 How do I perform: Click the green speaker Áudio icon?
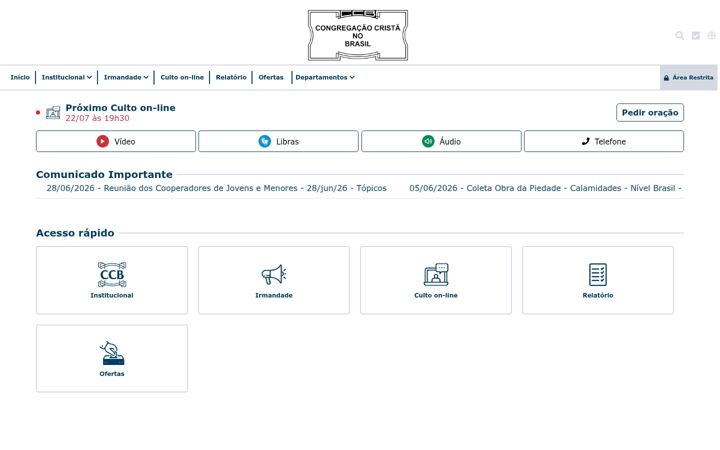point(428,141)
